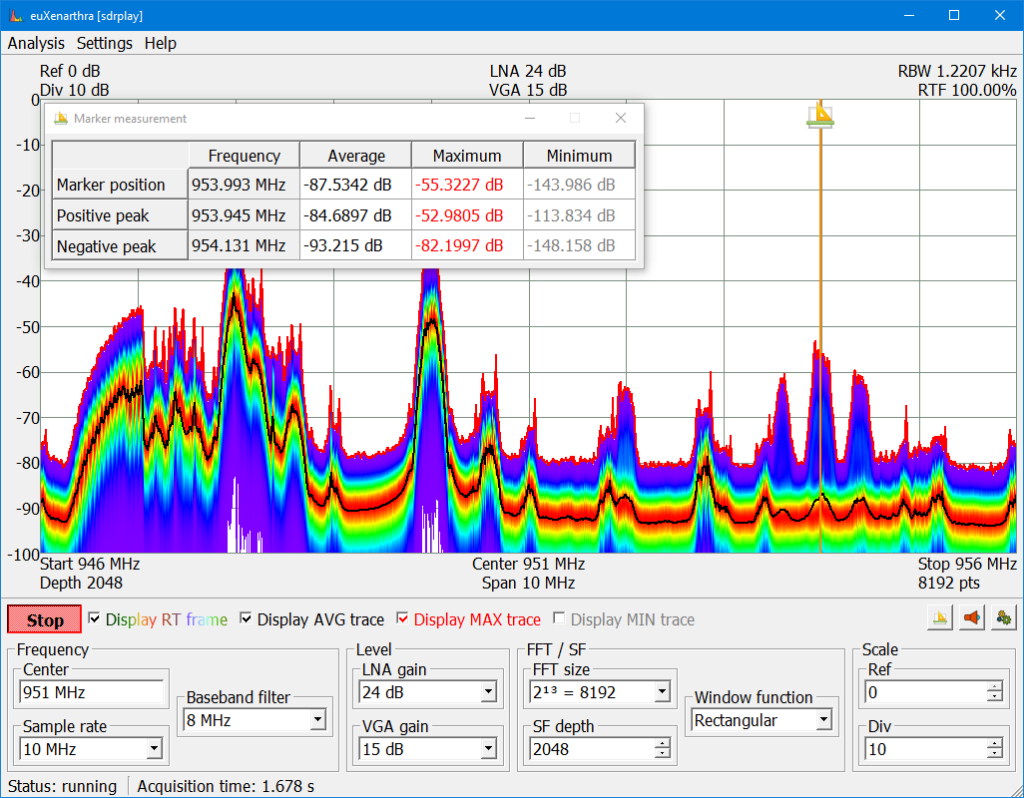Screen dimensions: 1024x798
Task: Decrease the Div scale value by one step
Action: tap(994, 754)
